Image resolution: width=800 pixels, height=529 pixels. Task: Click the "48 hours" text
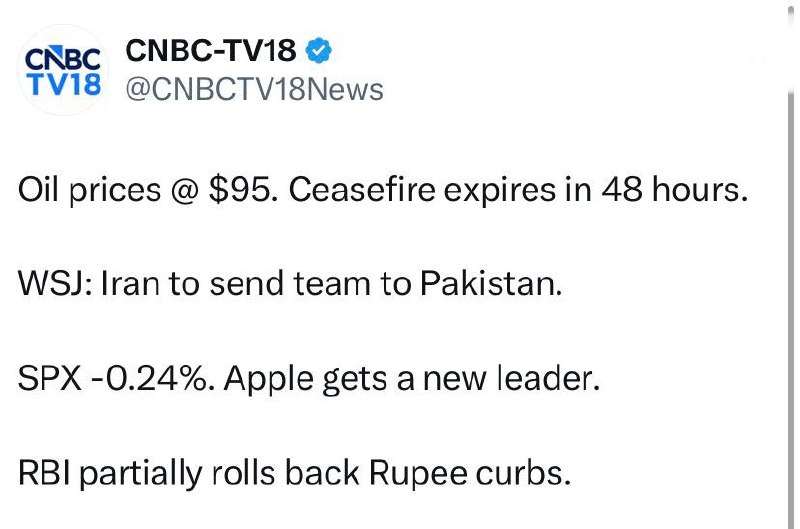pyautogui.click(x=687, y=191)
